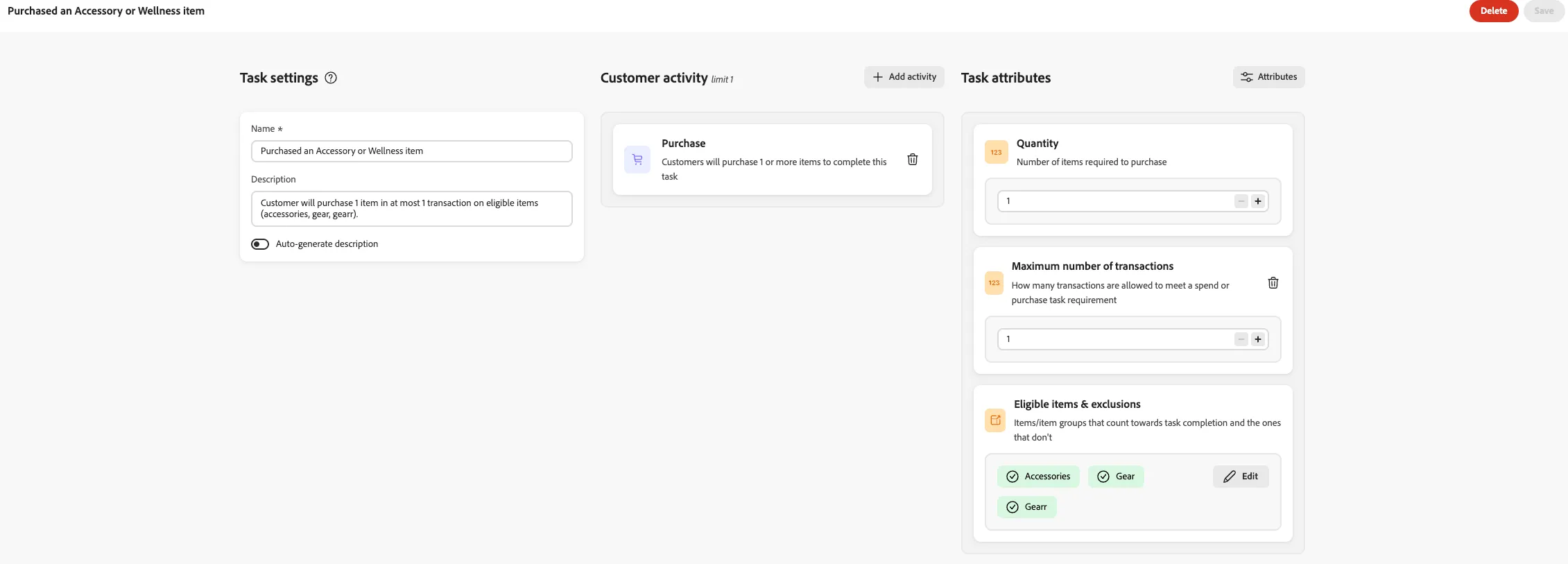Click the 'Eligible items & exclusions' title
Screen dimensions: 1568x564
pos(1077,404)
